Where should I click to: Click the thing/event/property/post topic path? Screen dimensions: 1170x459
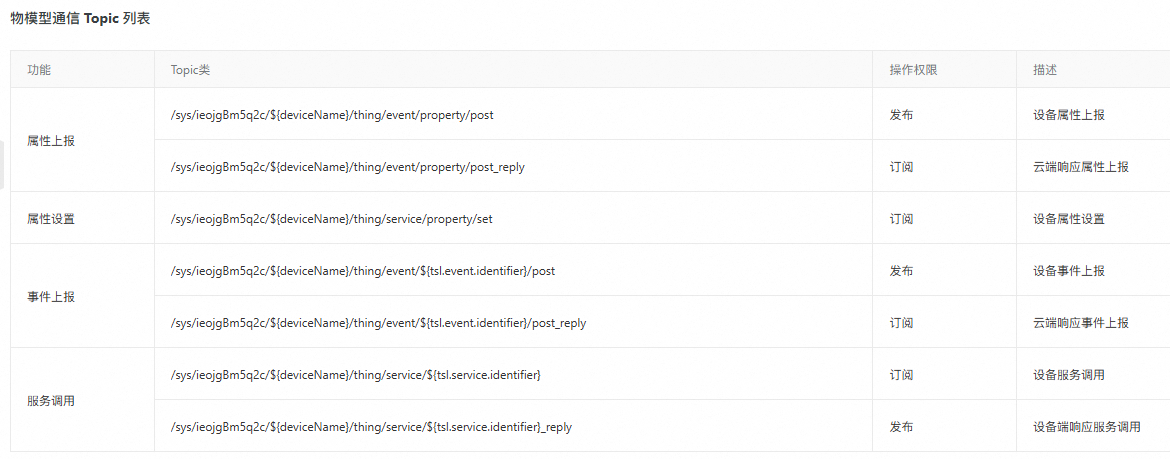point(332,115)
